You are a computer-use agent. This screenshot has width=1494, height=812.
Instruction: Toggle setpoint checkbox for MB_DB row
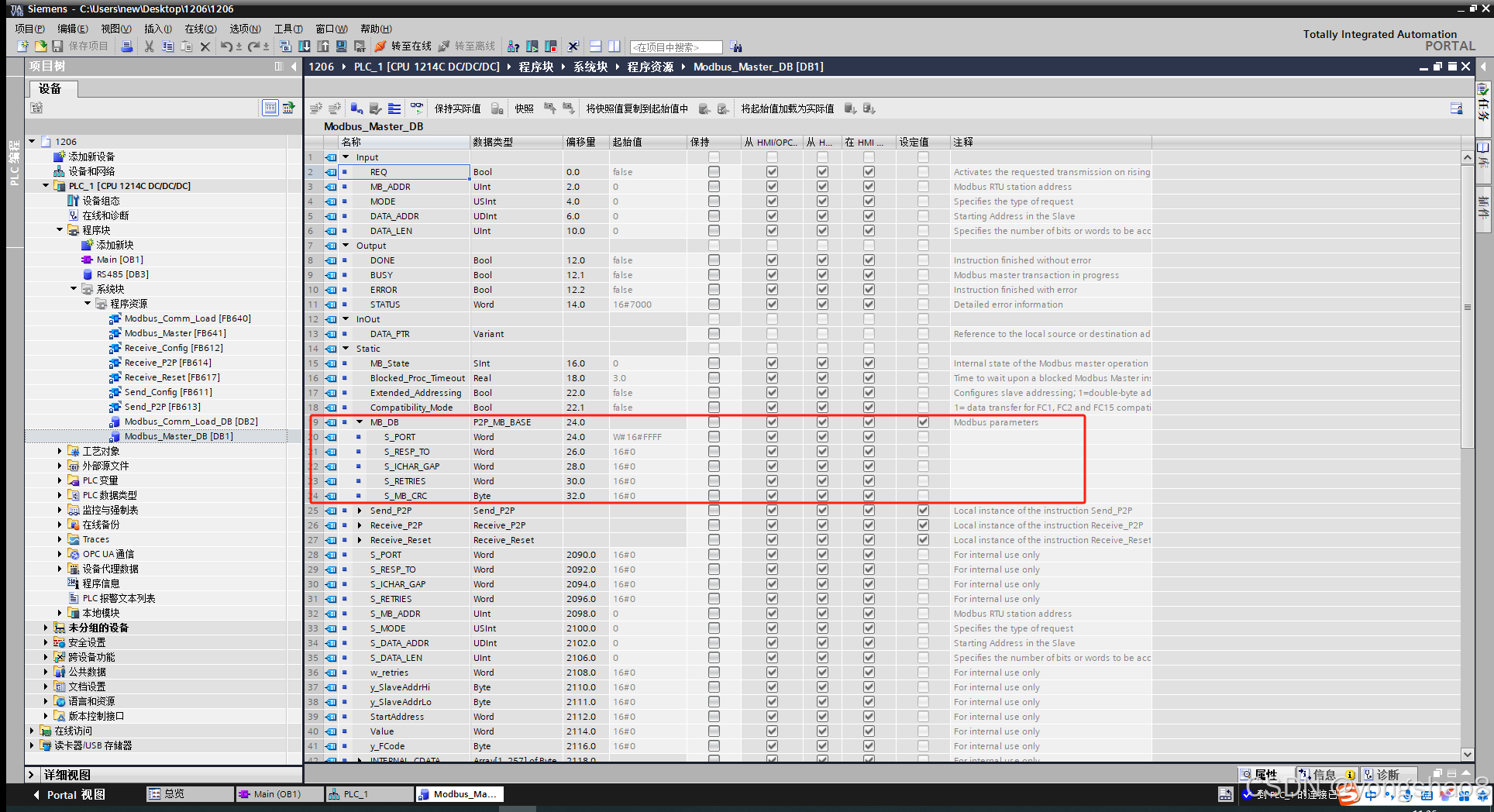pos(923,422)
